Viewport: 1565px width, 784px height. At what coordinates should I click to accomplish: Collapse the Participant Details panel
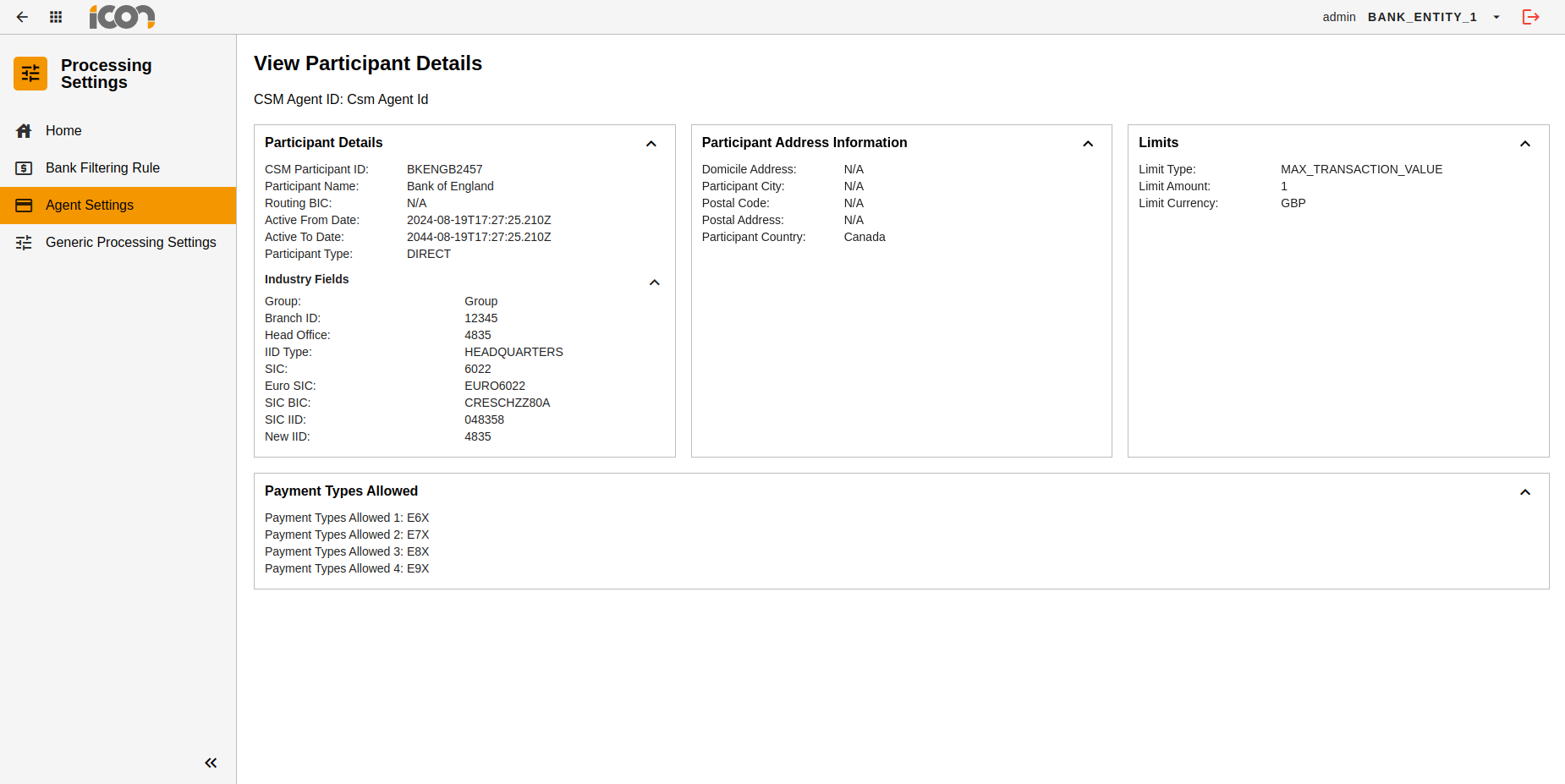pyautogui.click(x=651, y=144)
